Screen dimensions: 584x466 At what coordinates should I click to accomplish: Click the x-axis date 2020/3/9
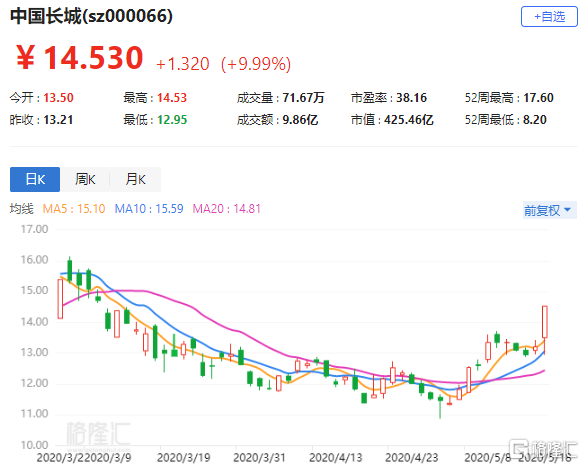(x=109, y=457)
